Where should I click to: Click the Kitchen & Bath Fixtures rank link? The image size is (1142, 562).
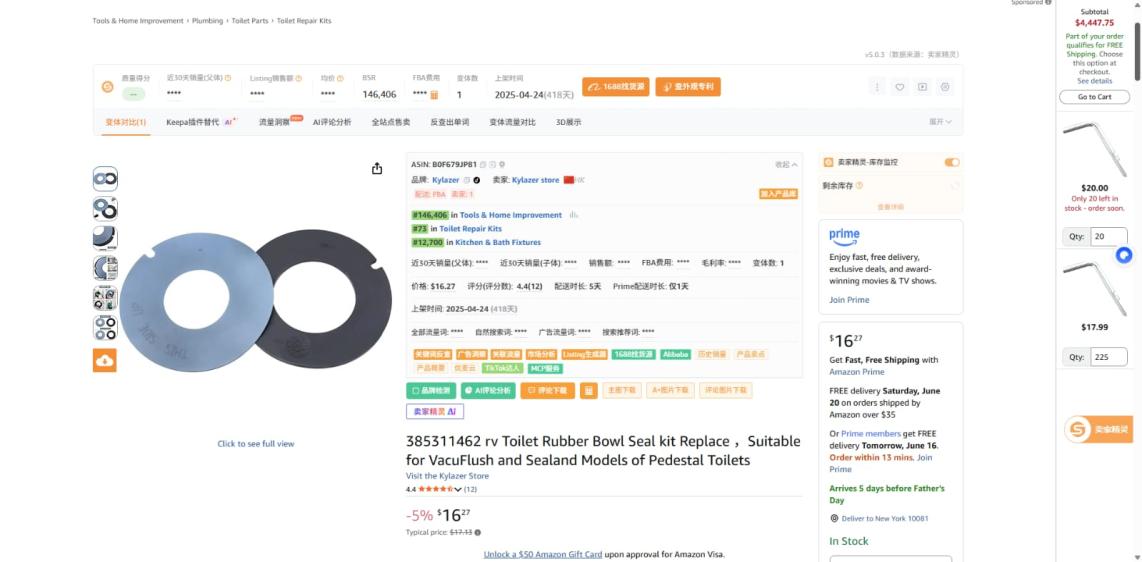[x=498, y=242]
